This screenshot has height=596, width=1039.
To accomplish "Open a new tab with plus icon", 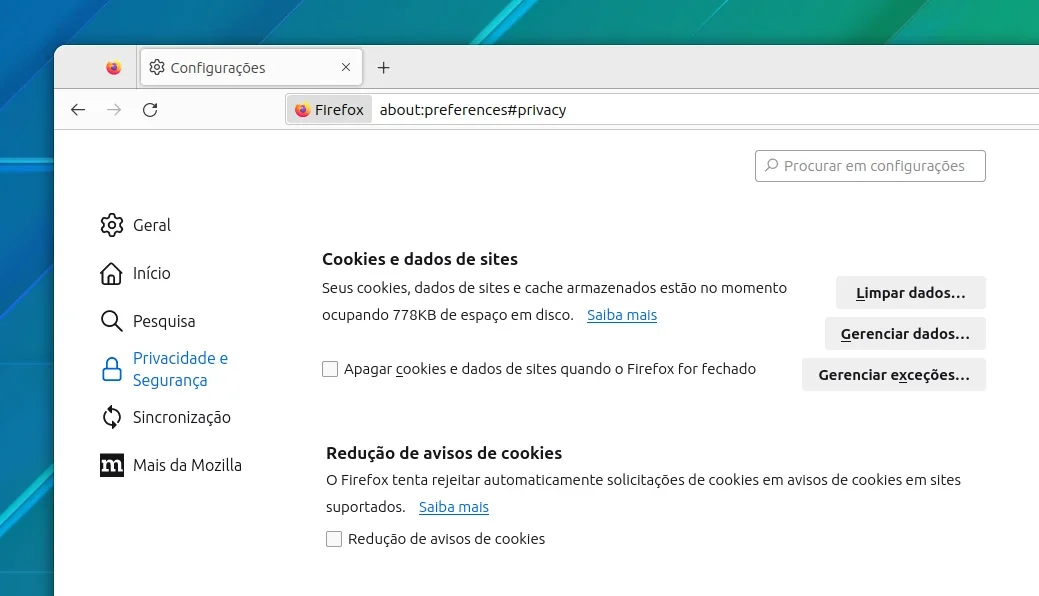I will click(x=383, y=68).
